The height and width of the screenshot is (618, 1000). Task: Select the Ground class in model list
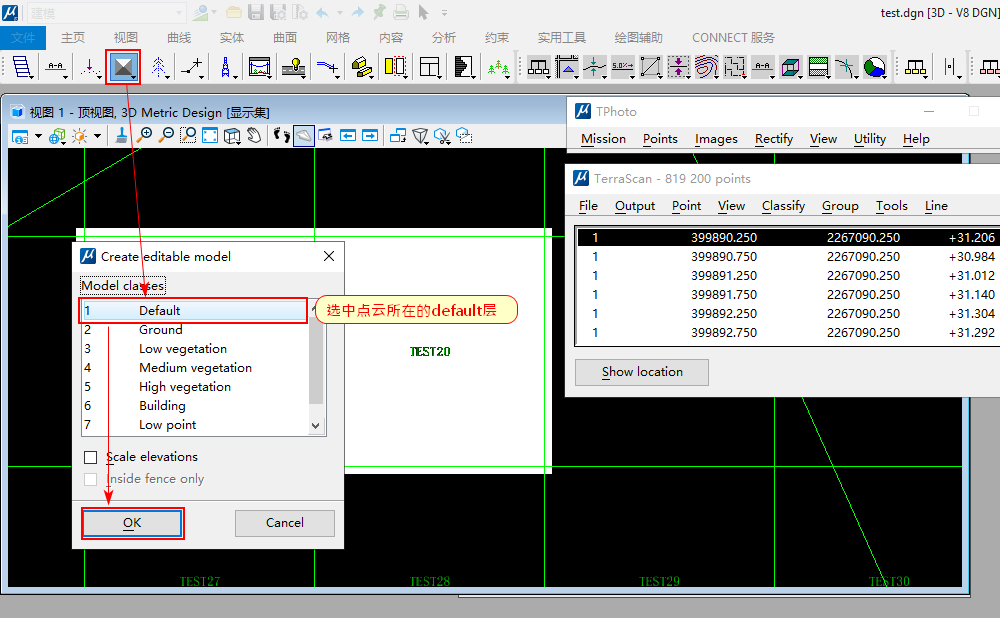(160, 329)
